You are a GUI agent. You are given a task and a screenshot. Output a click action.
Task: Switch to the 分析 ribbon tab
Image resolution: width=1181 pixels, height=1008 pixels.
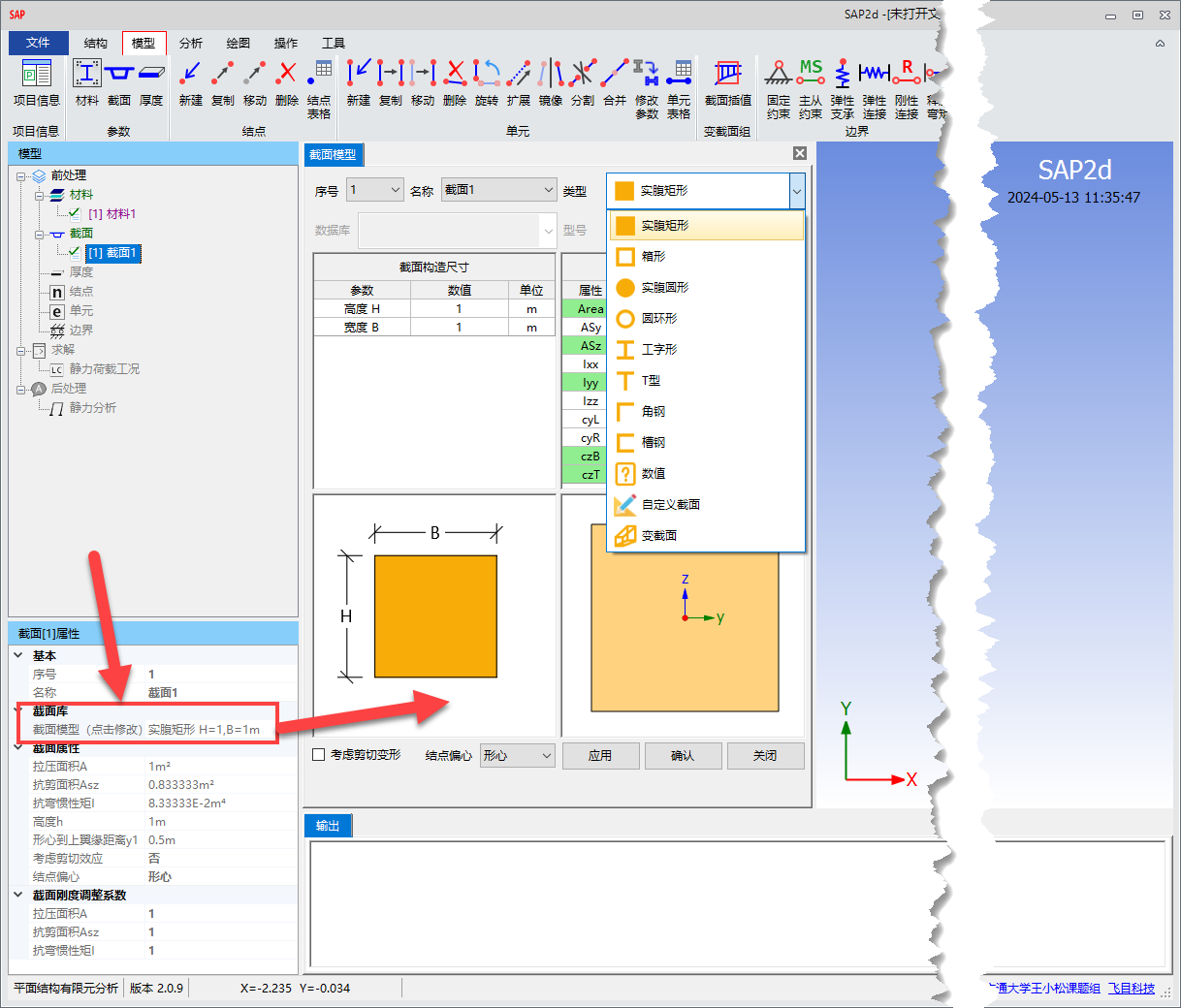coord(191,43)
